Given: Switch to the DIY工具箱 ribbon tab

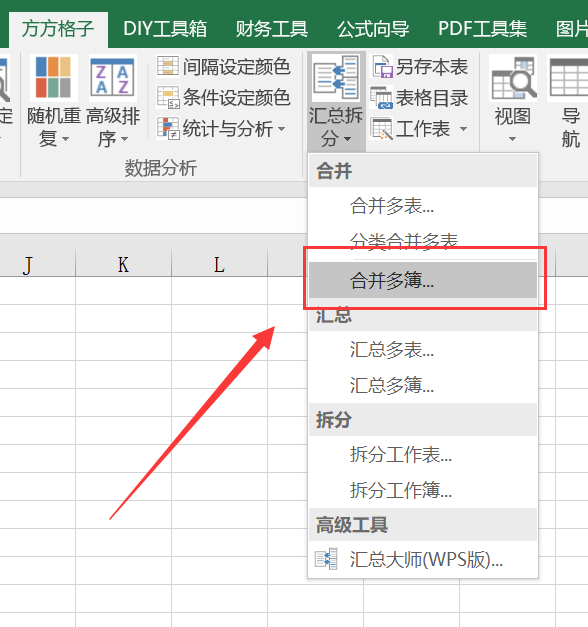Looking at the screenshot, I should tap(165, 29).
